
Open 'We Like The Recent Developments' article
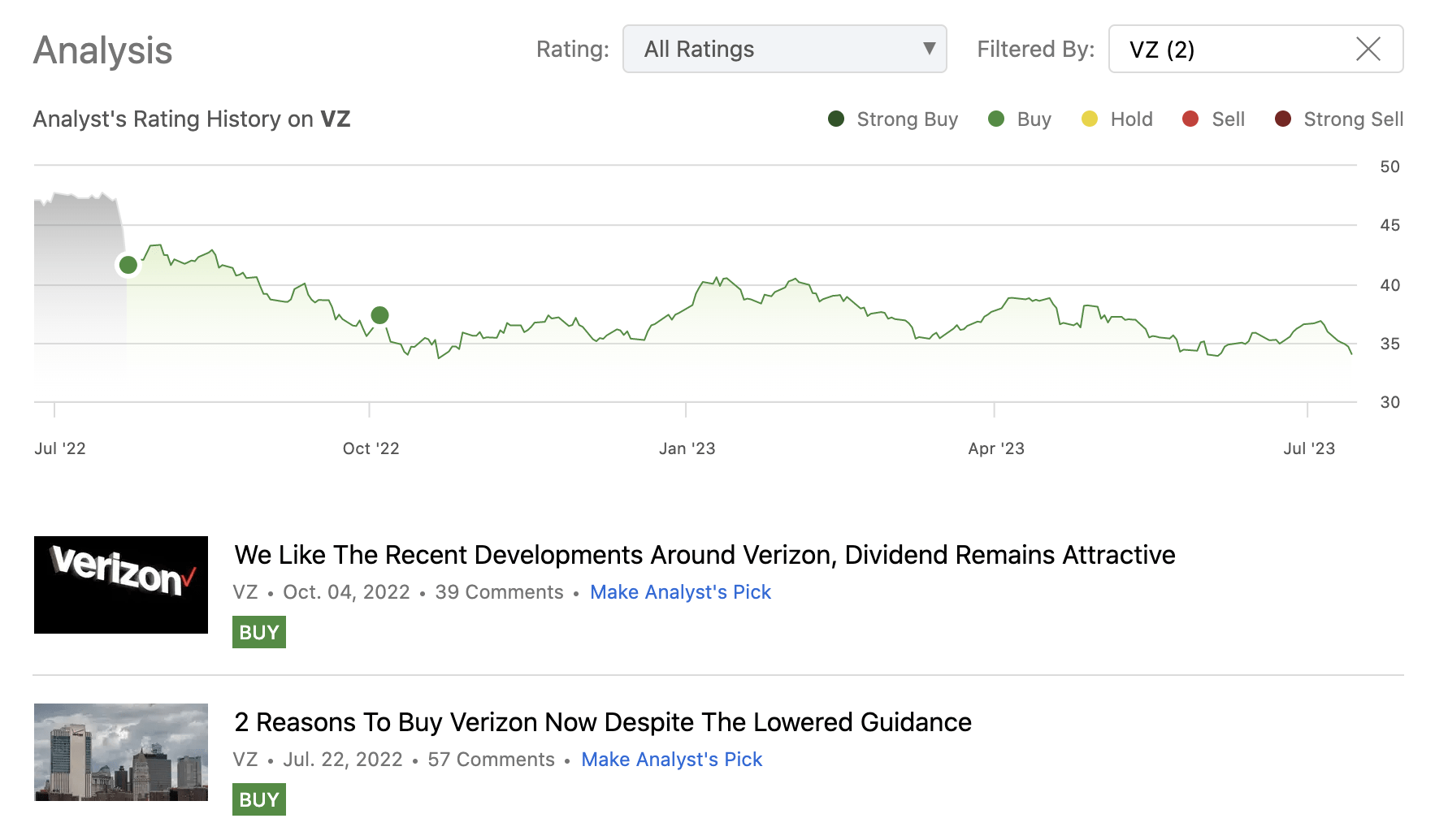coord(704,555)
